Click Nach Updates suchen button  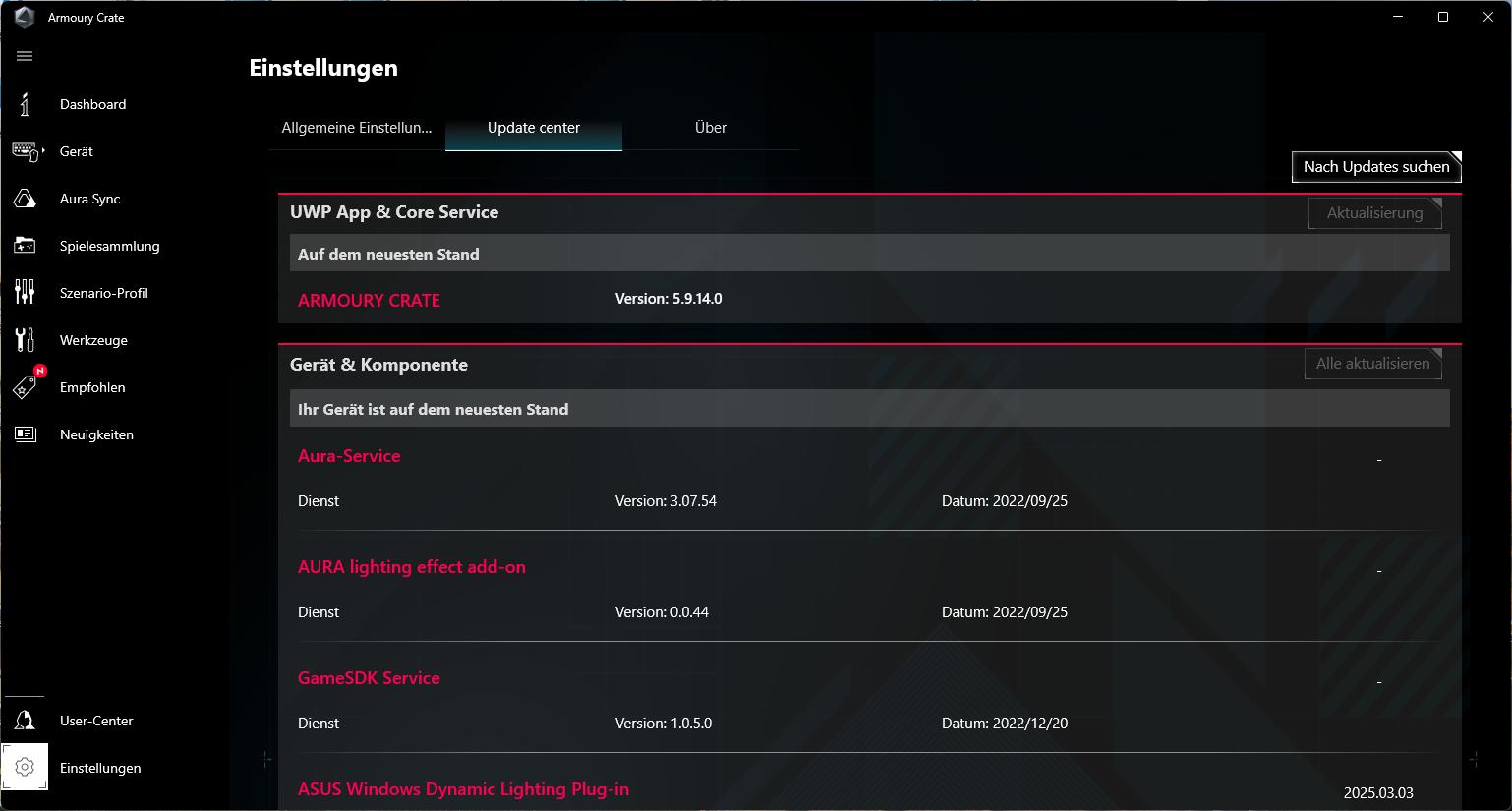click(1375, 167)
